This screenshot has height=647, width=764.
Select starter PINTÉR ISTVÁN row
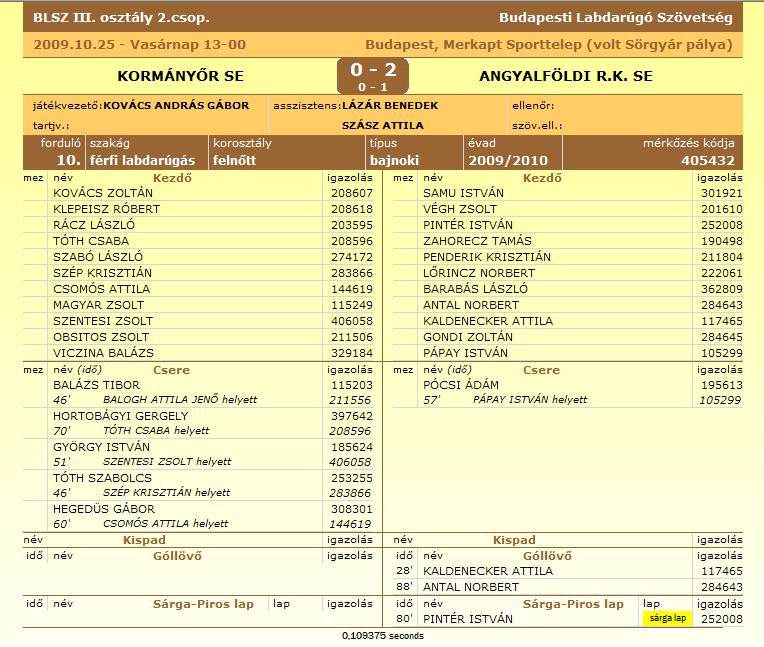coord(568,225)
